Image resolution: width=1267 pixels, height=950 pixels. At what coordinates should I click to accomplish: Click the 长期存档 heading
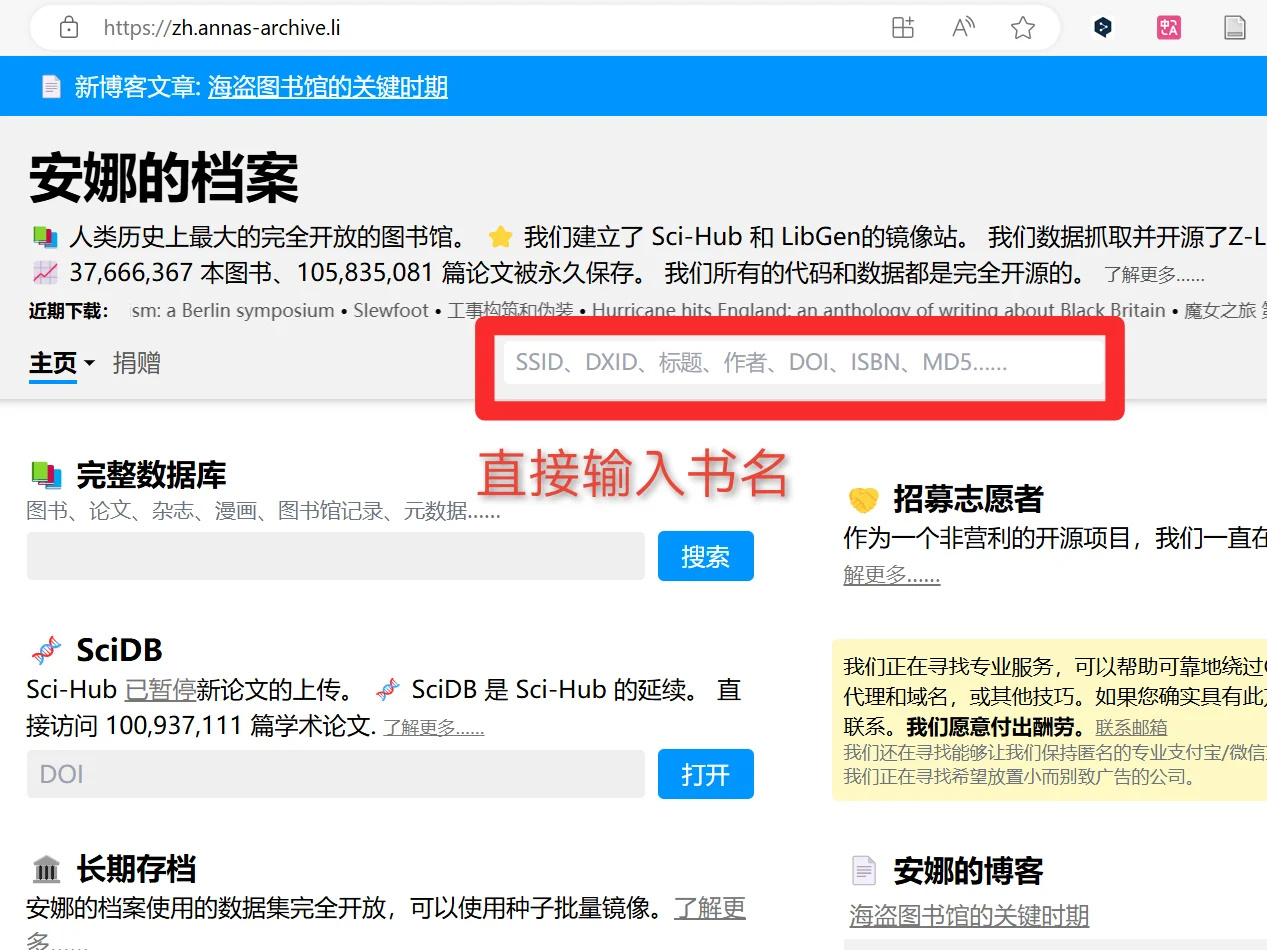(x=136, y=869)
